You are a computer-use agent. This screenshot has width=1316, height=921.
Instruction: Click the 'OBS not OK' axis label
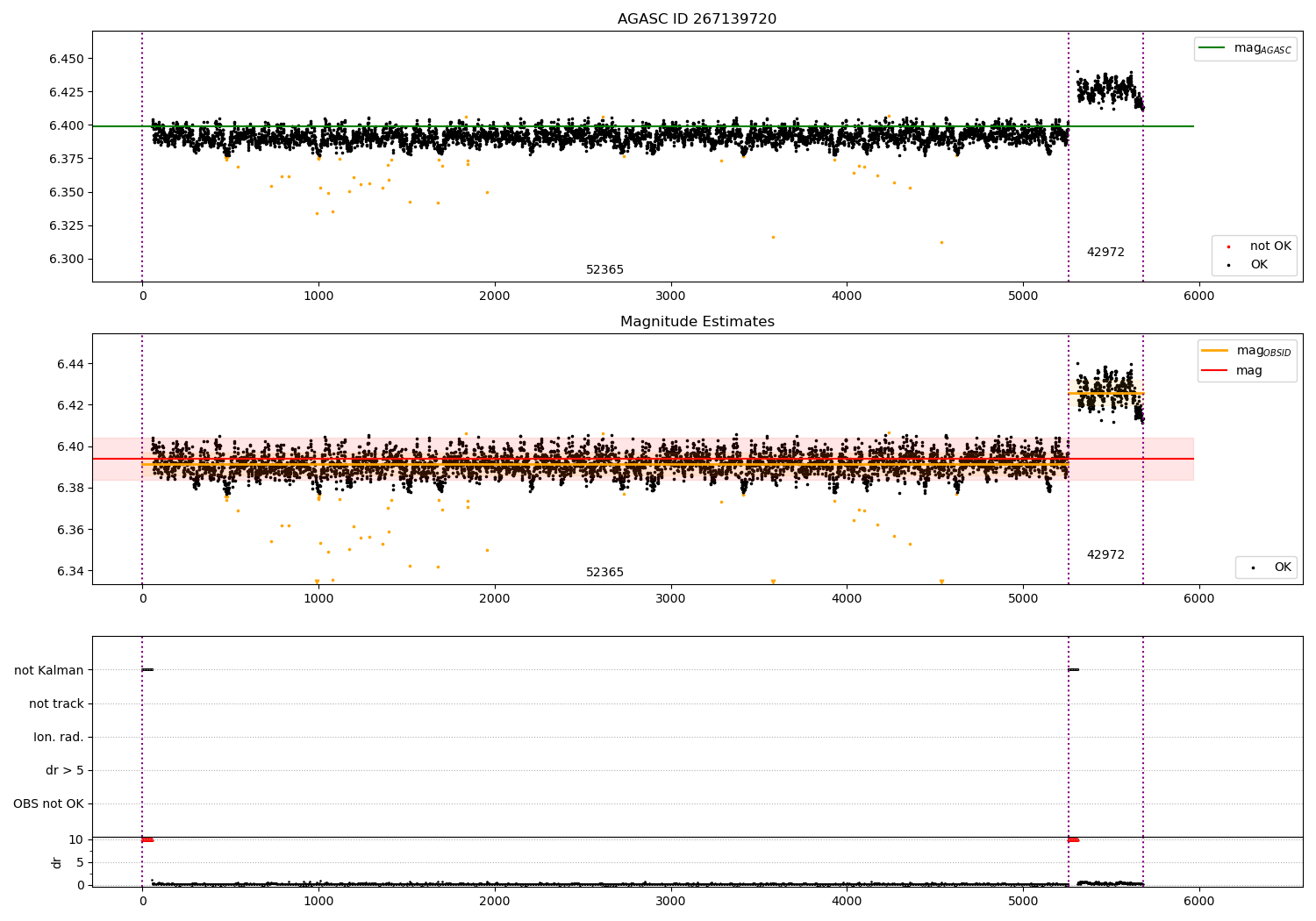[x=48, y=803]
